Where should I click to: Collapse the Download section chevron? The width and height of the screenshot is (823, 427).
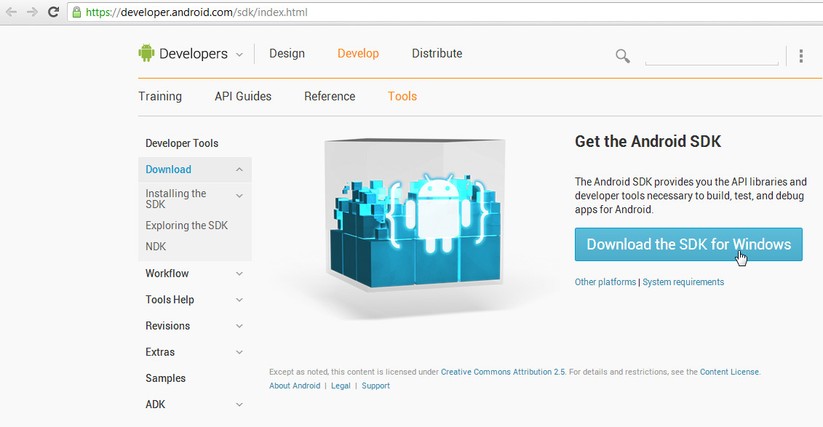point(239,169)
